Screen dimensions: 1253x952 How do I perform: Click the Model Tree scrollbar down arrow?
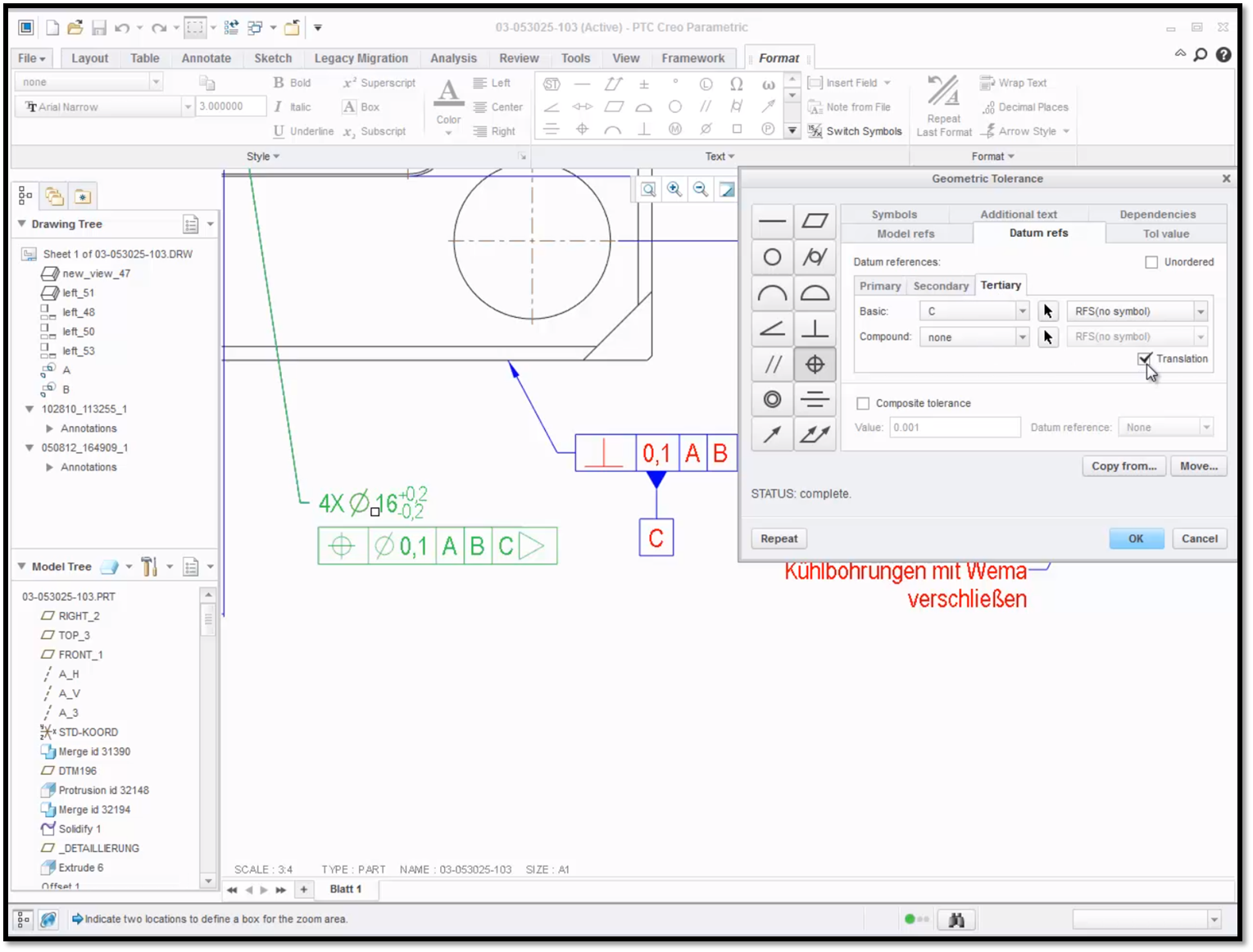(x=208, y=881)
